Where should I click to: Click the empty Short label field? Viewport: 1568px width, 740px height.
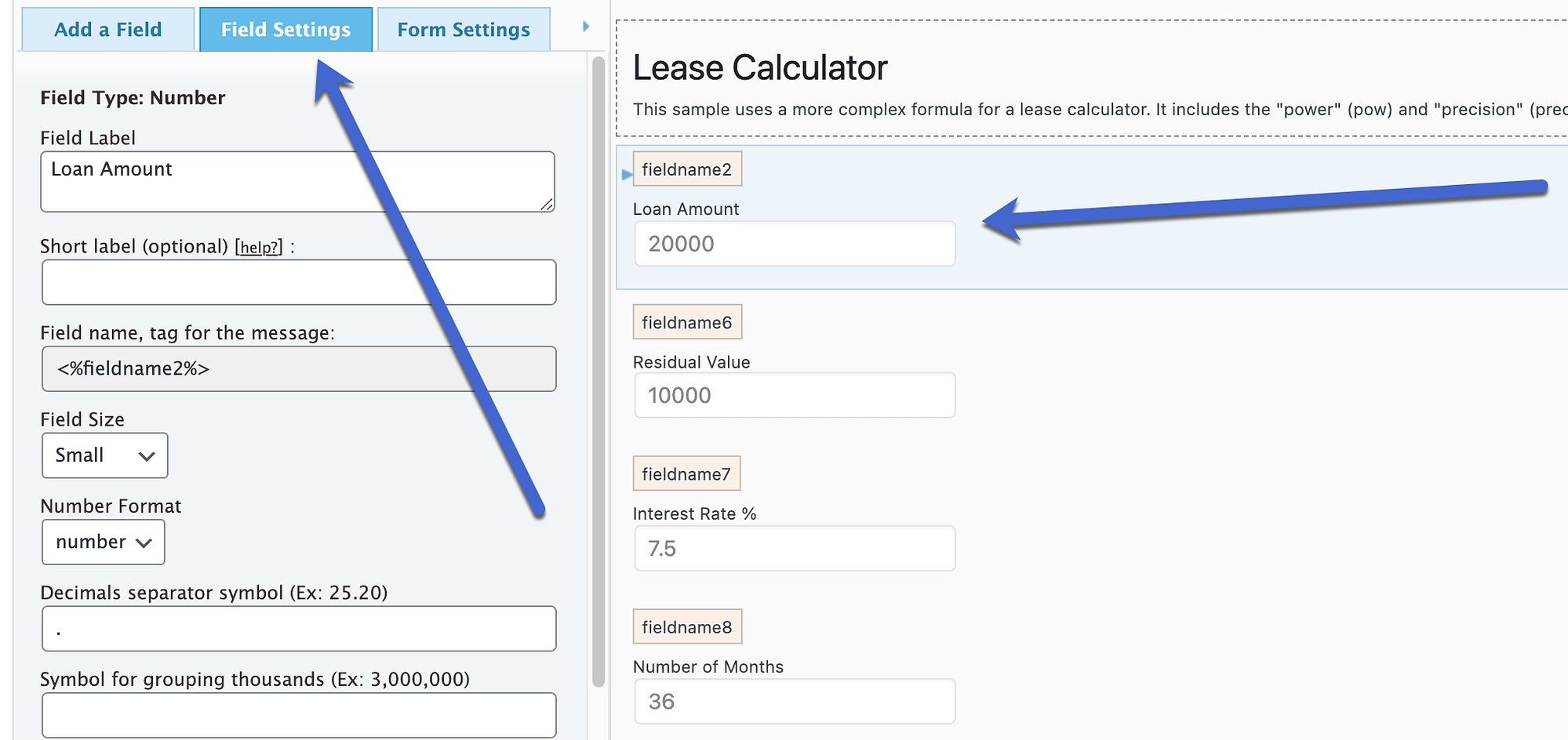tap(298, 282)
